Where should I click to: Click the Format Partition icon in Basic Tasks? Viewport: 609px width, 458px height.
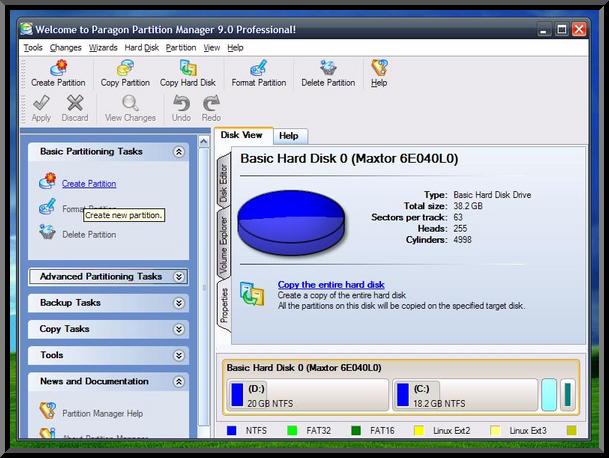pyautogui.click(x=47, y=207)
